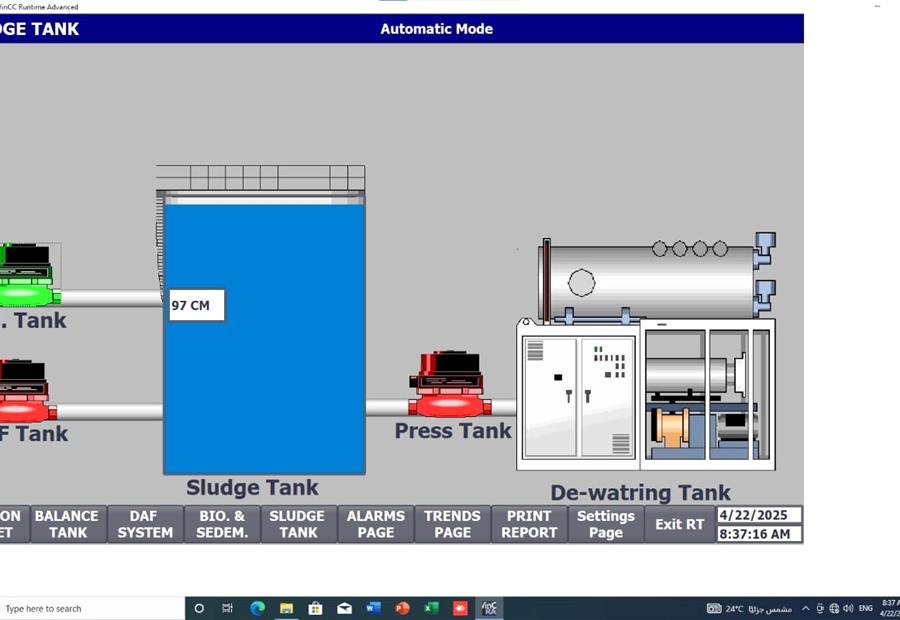Open the red recorder app in taskbar
The height and width of the screenshot is (620, 900).
point(460,609)
